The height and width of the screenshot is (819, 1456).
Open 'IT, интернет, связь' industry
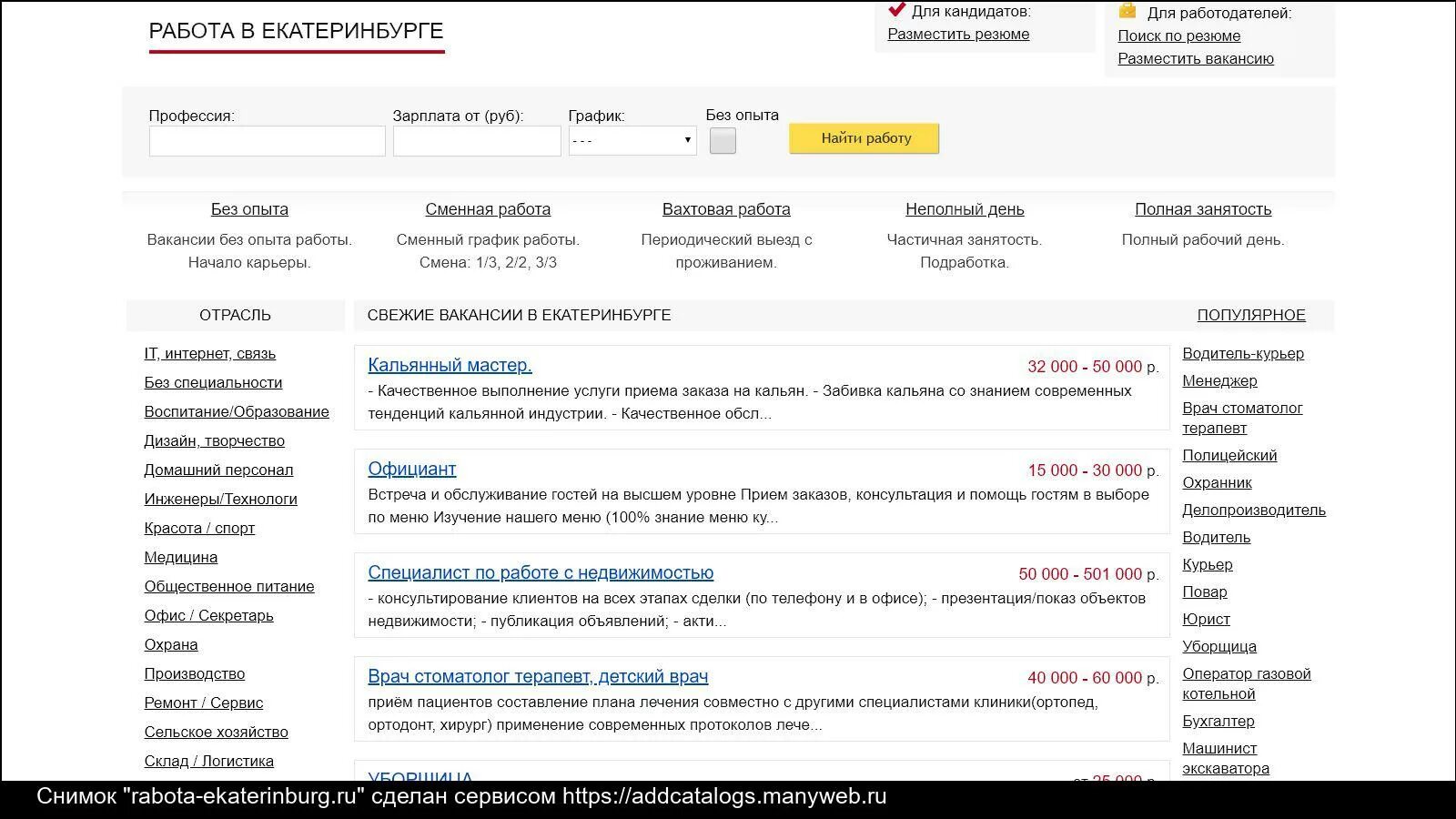click(209, 354)
